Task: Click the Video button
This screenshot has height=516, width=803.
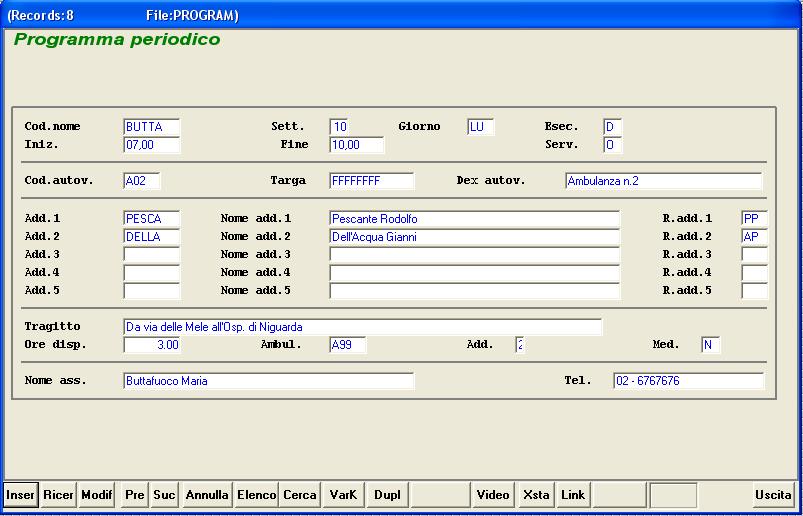Action: click(493, 495)
